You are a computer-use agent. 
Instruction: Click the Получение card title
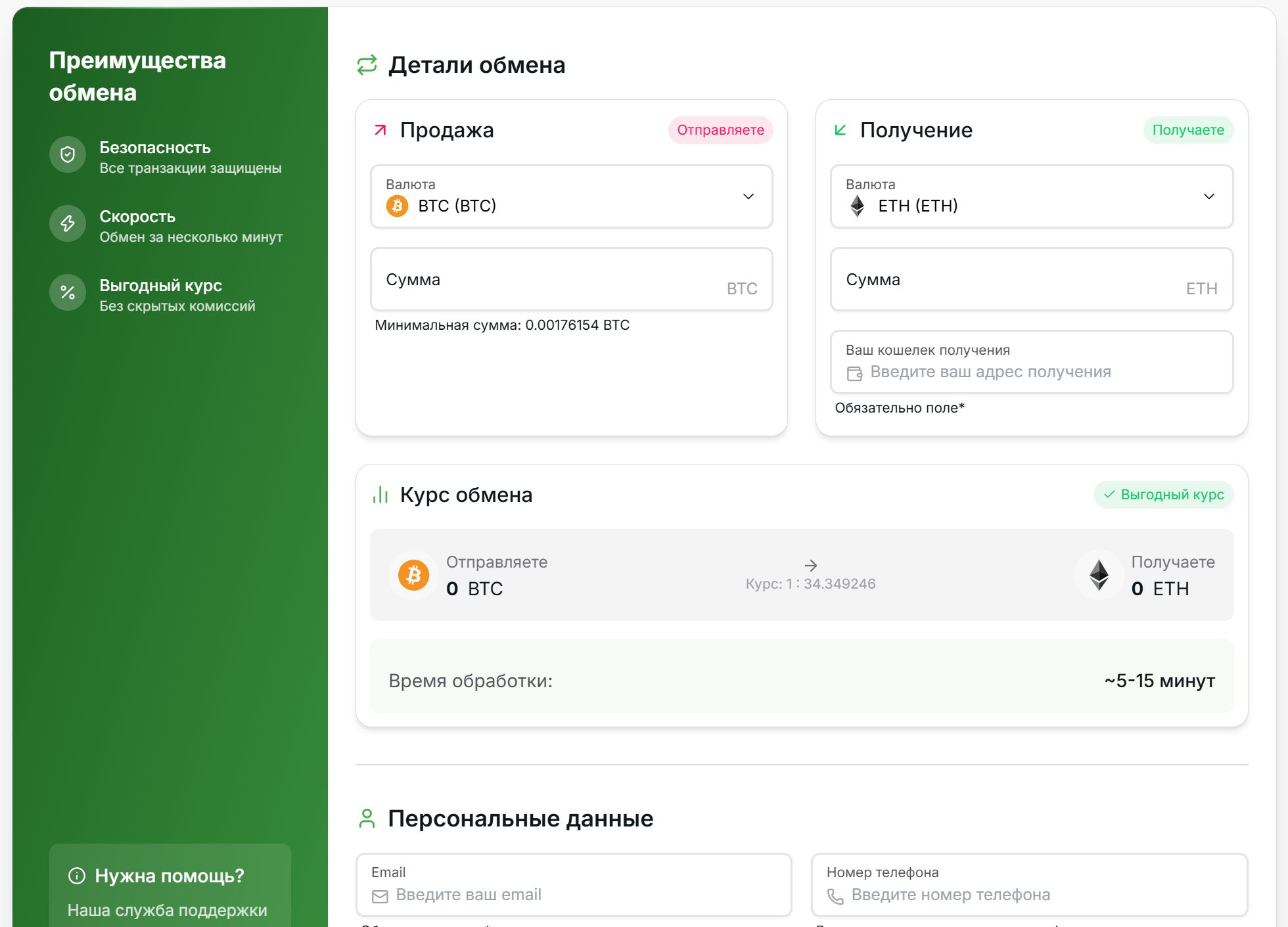[916, 130]
